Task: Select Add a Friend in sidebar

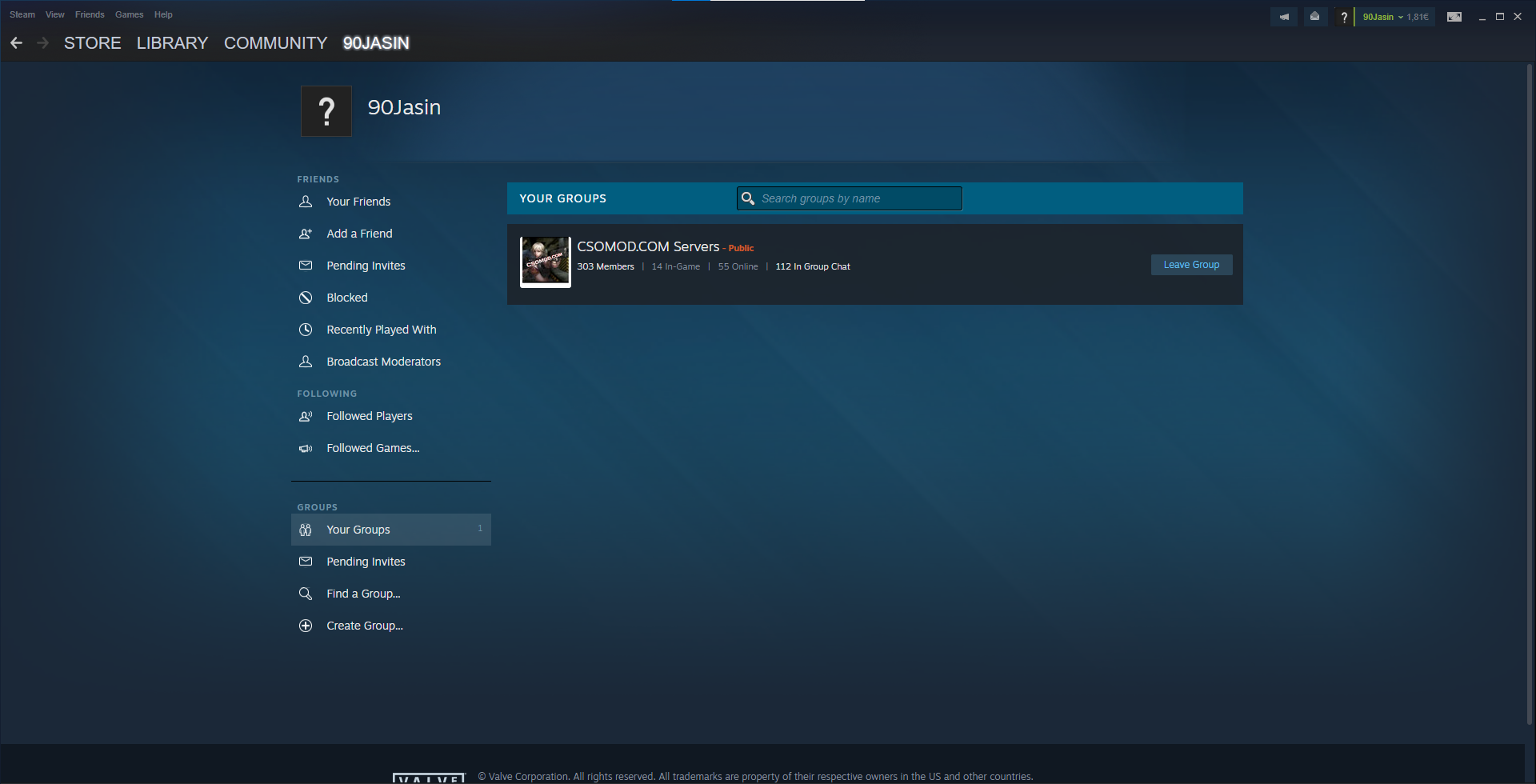Action: tap(359, 234)
